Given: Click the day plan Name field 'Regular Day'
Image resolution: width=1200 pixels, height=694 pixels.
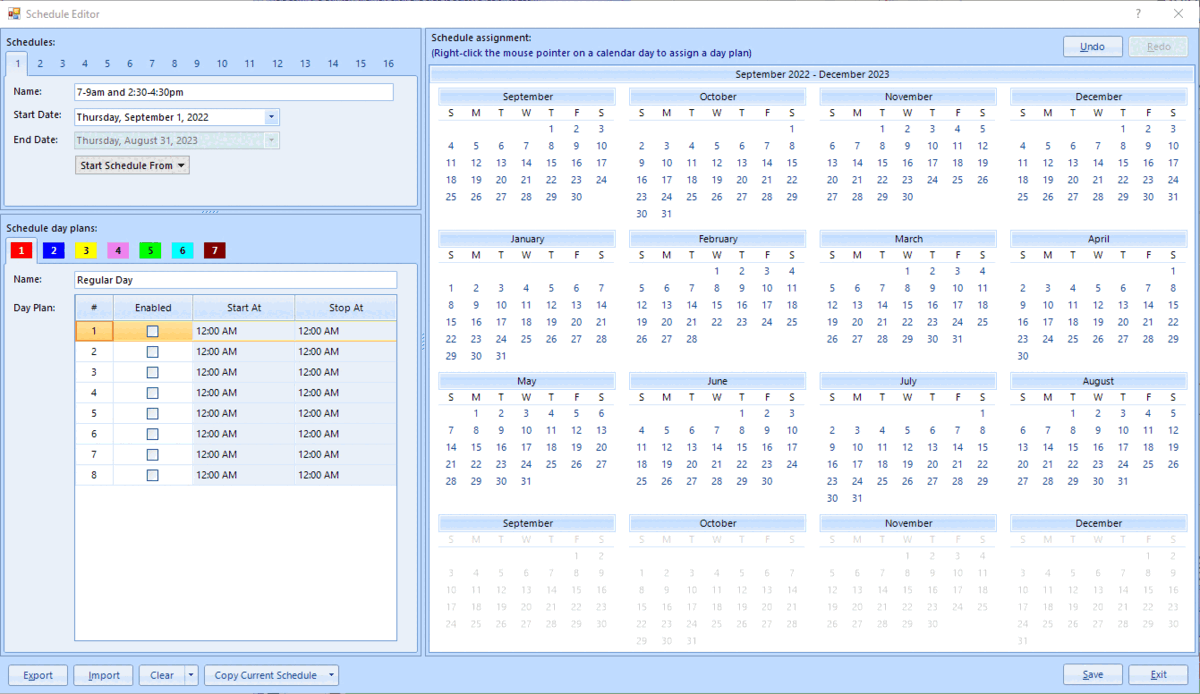Looking at the screenshot, I should coord(236,280).
